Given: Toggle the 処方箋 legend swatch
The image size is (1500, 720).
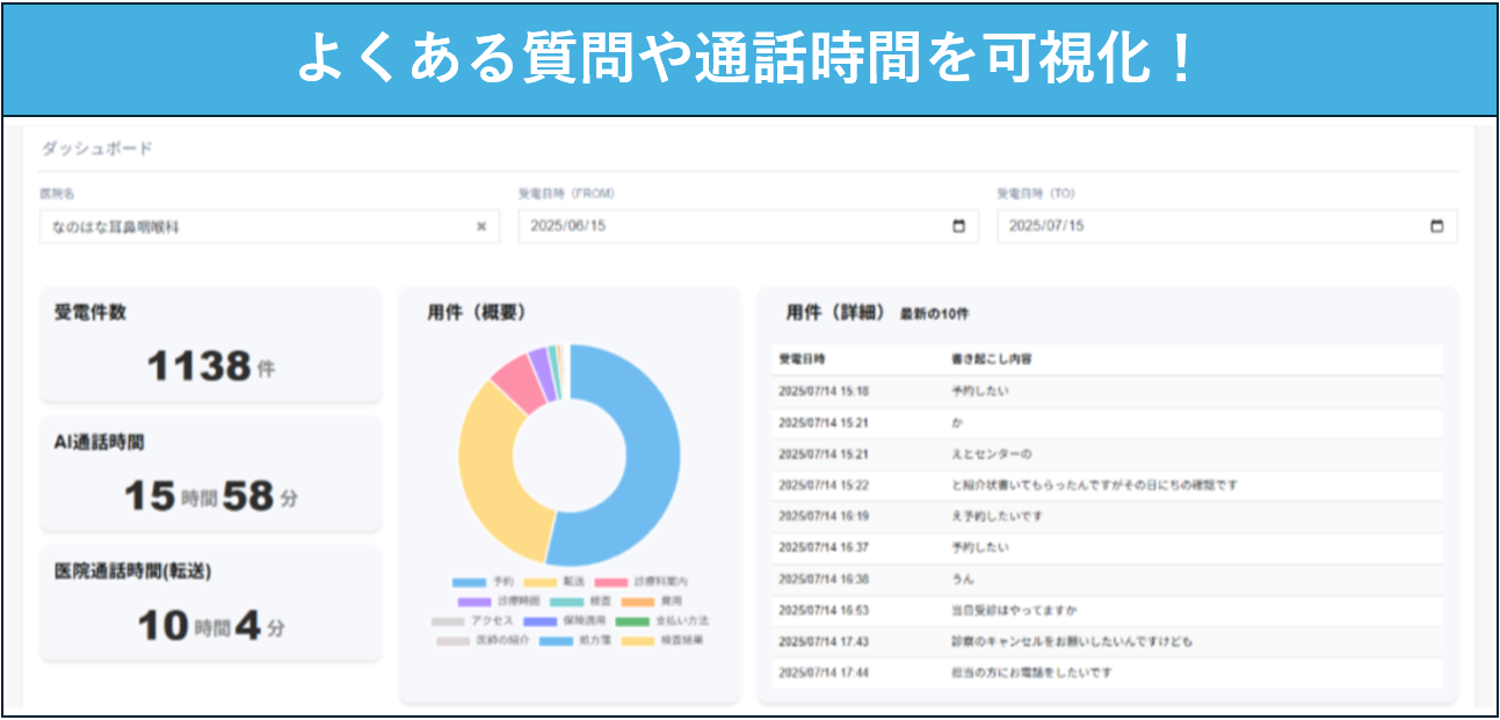Looking at the screenshot, I should pos(557,641).
